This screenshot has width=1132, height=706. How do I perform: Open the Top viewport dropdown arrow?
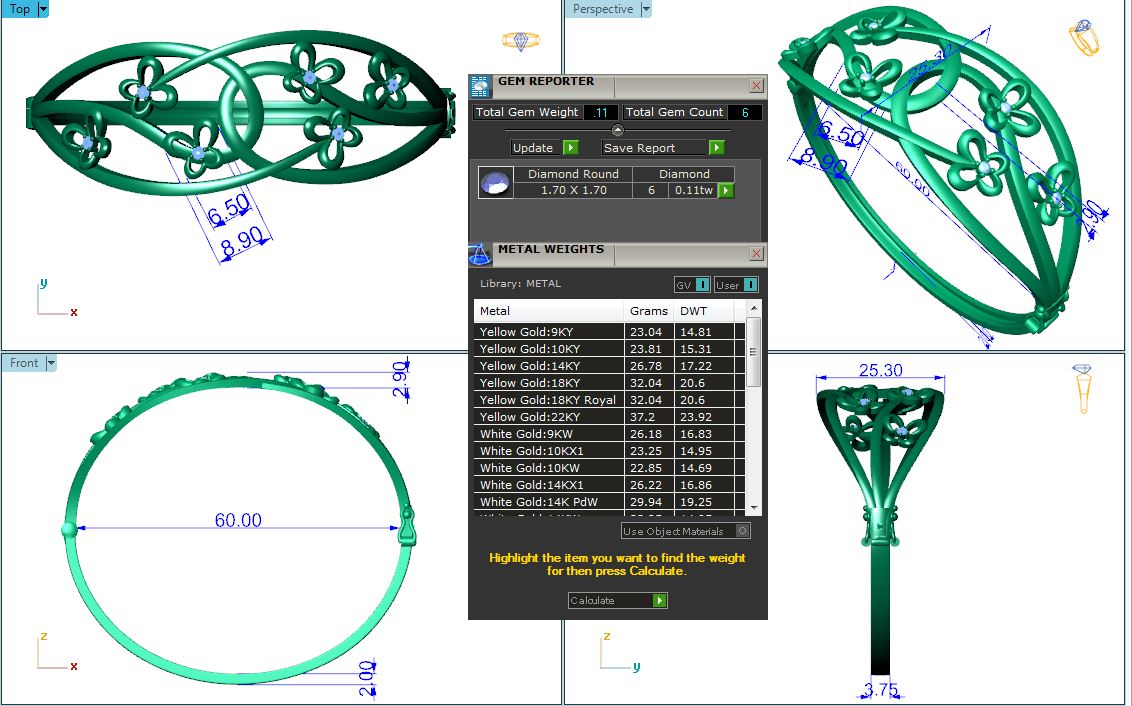tap(43, 9)
